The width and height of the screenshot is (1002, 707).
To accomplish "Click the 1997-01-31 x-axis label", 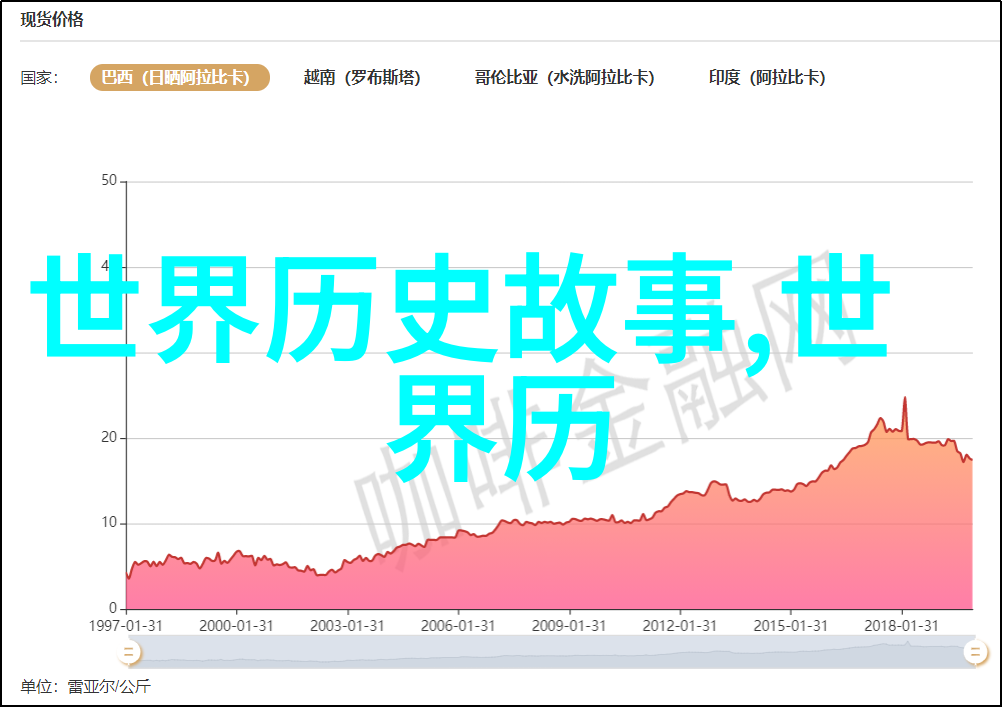I will click(x=128, y=625).
